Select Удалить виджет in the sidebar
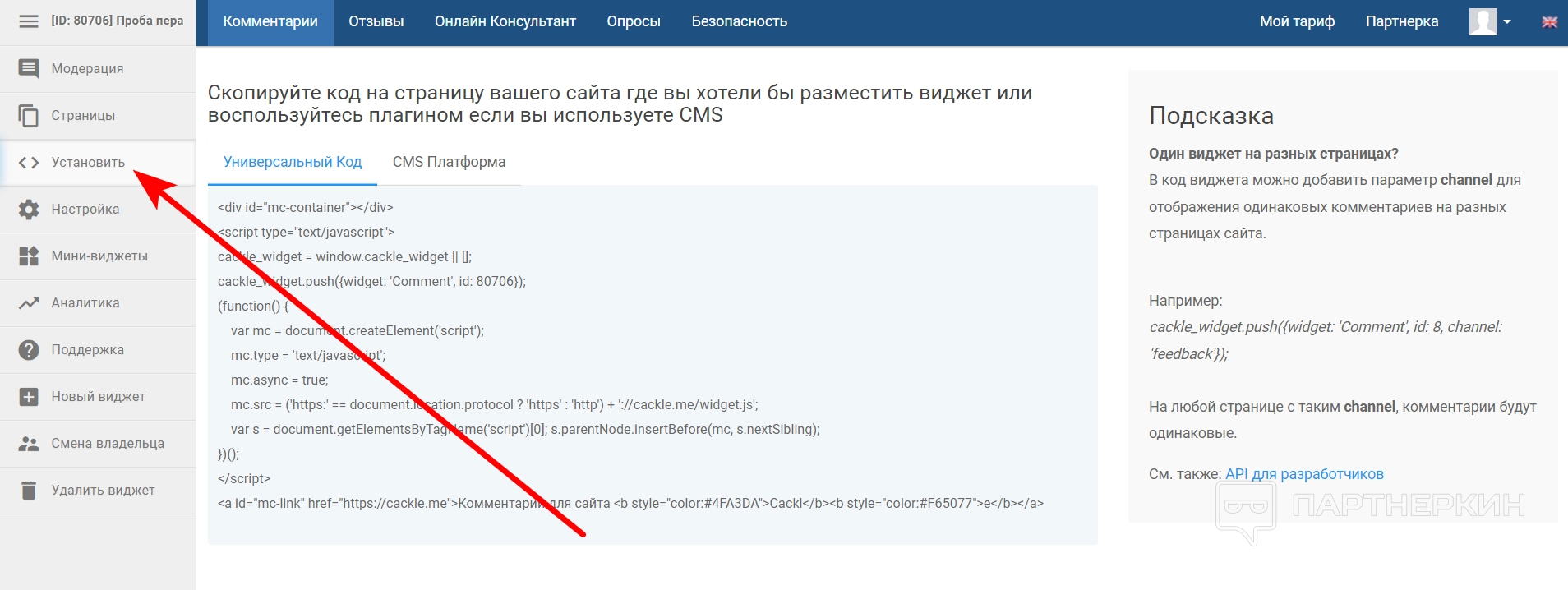This screenshot has width=1568, height=590. click(98, 491)
